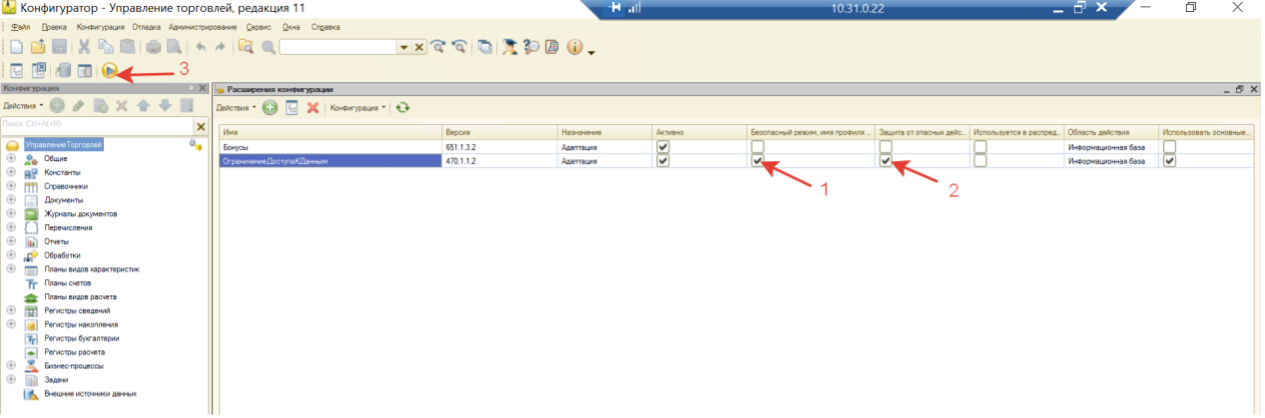This screenshot has width=1265, height=418.
Task: Enable dangerous actions protection for Бонусы row
Action: 885,147
